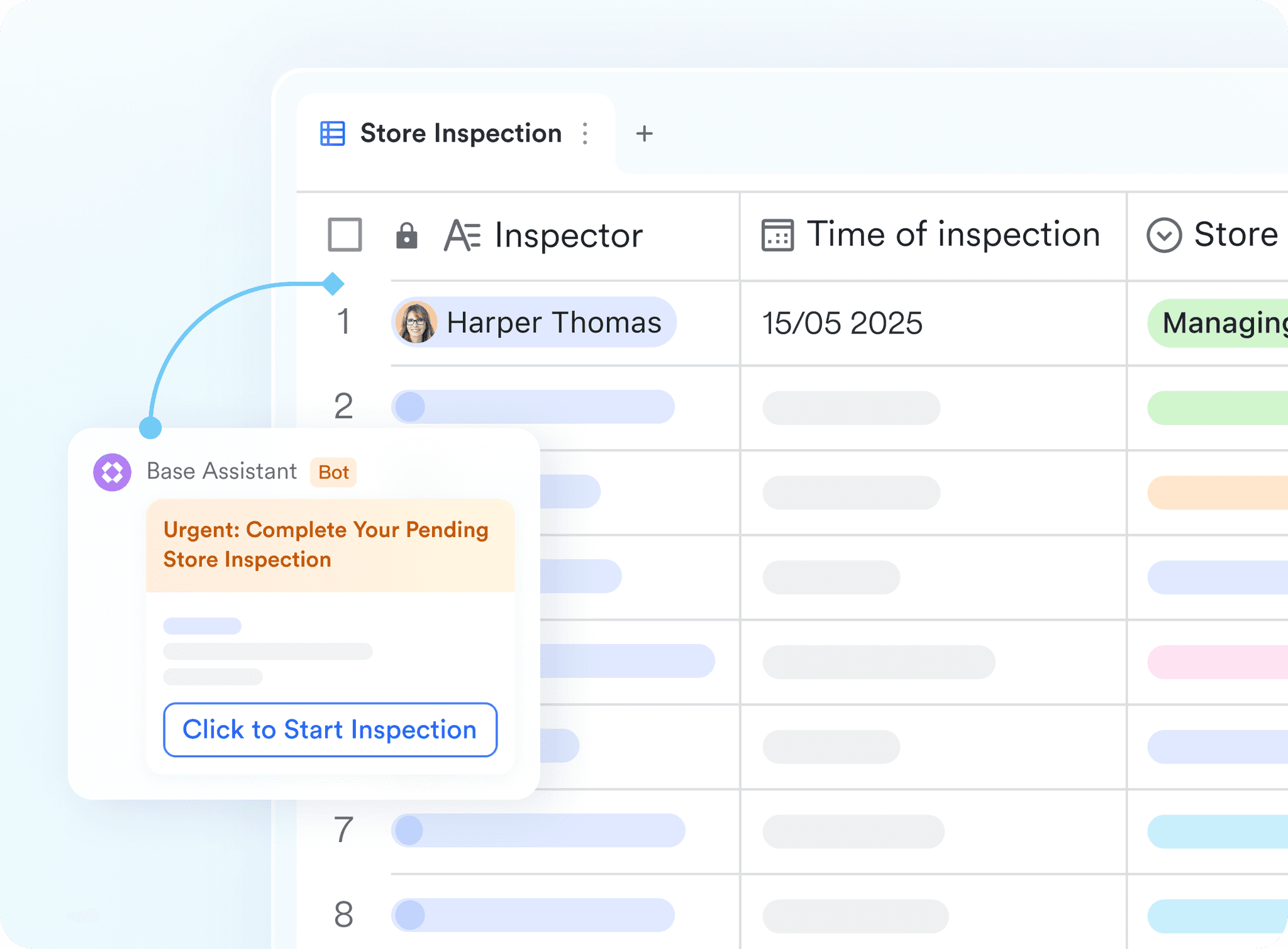Viewport: 1288px width, 949px height.
Task: Open the three-dot menu on the Store Inspection tab
Action: (585, 133)
